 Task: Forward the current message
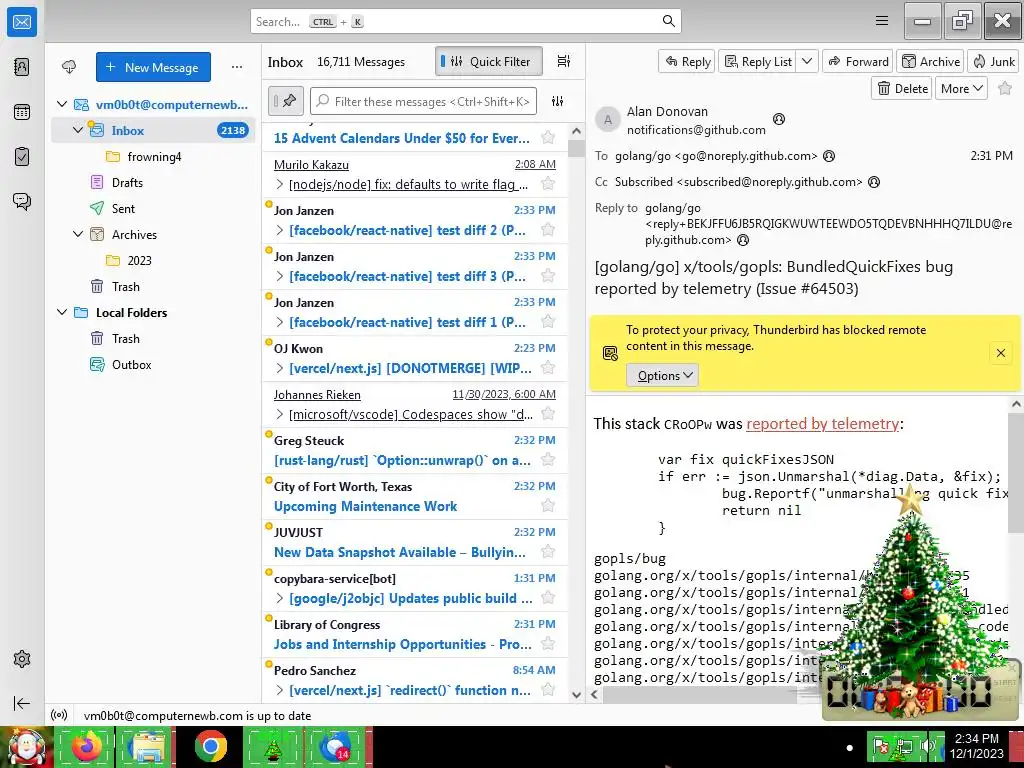point(858,61)
